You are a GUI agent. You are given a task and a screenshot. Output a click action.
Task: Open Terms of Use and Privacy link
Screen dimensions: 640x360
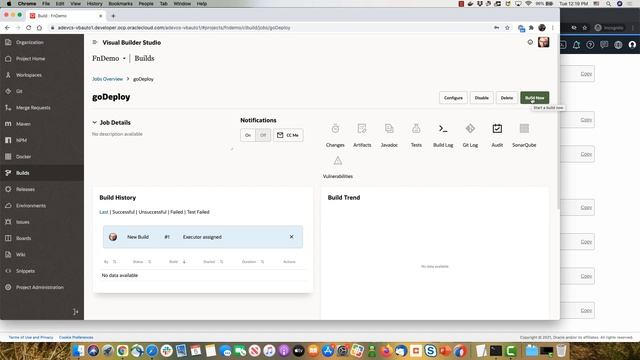(31, 337)
